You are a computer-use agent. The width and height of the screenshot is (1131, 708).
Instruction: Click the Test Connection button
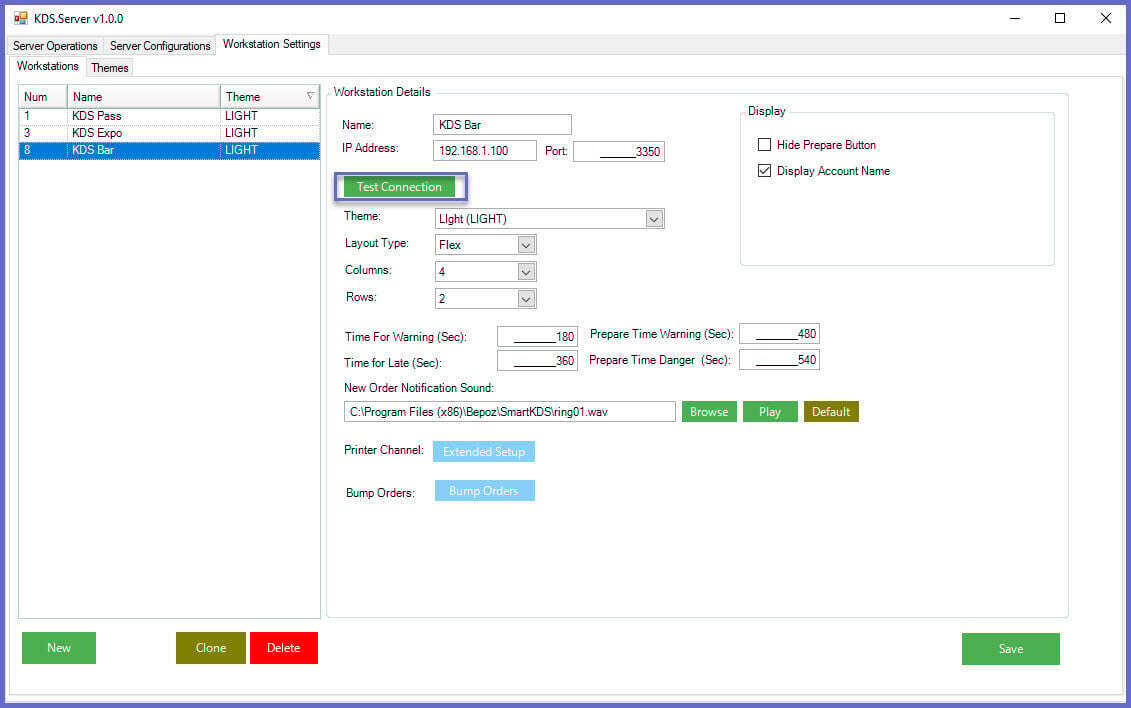click(x=399, y=187)
